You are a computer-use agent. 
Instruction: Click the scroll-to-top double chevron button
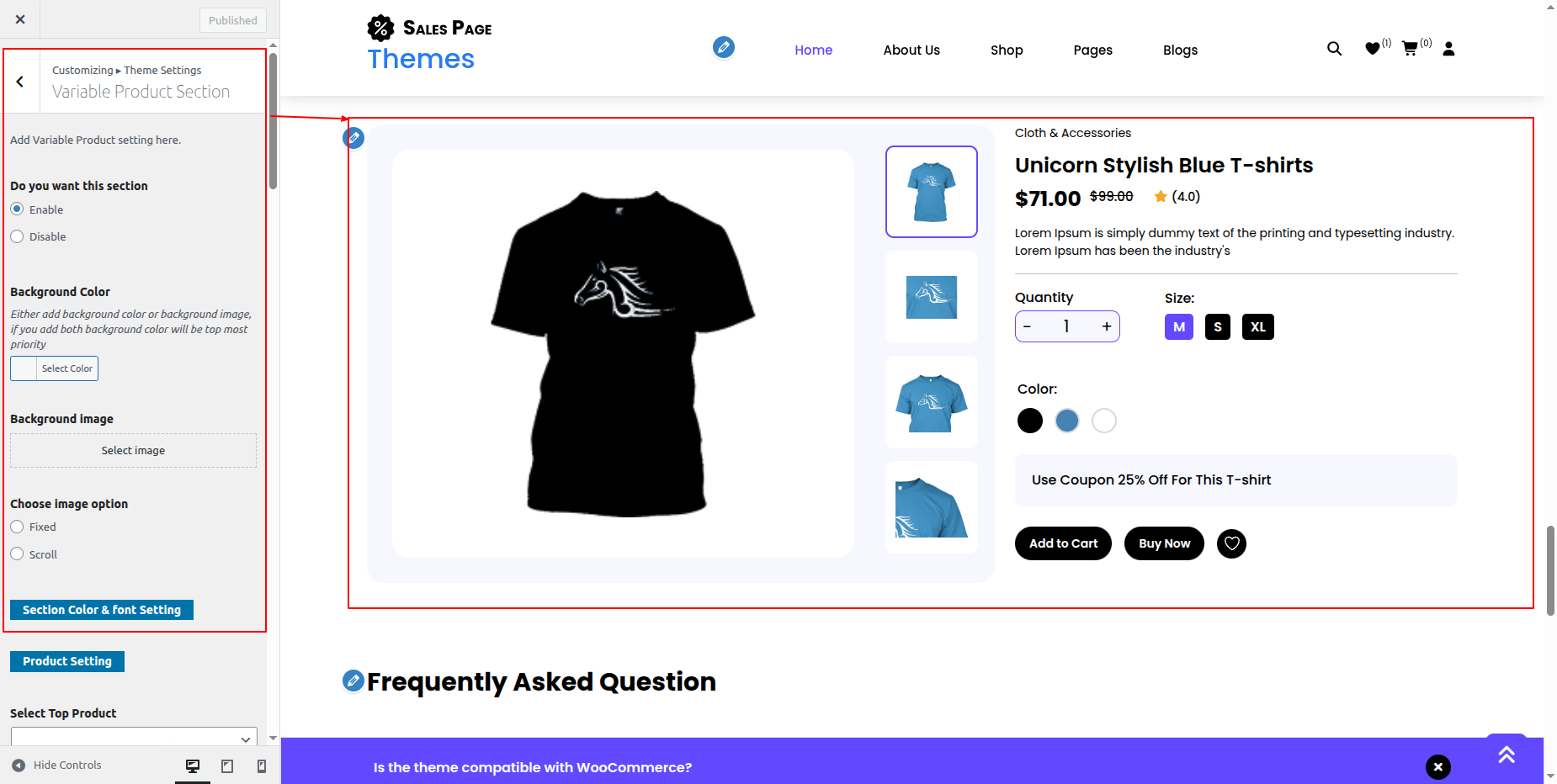pyautogui.click(x=1507, y=754)
